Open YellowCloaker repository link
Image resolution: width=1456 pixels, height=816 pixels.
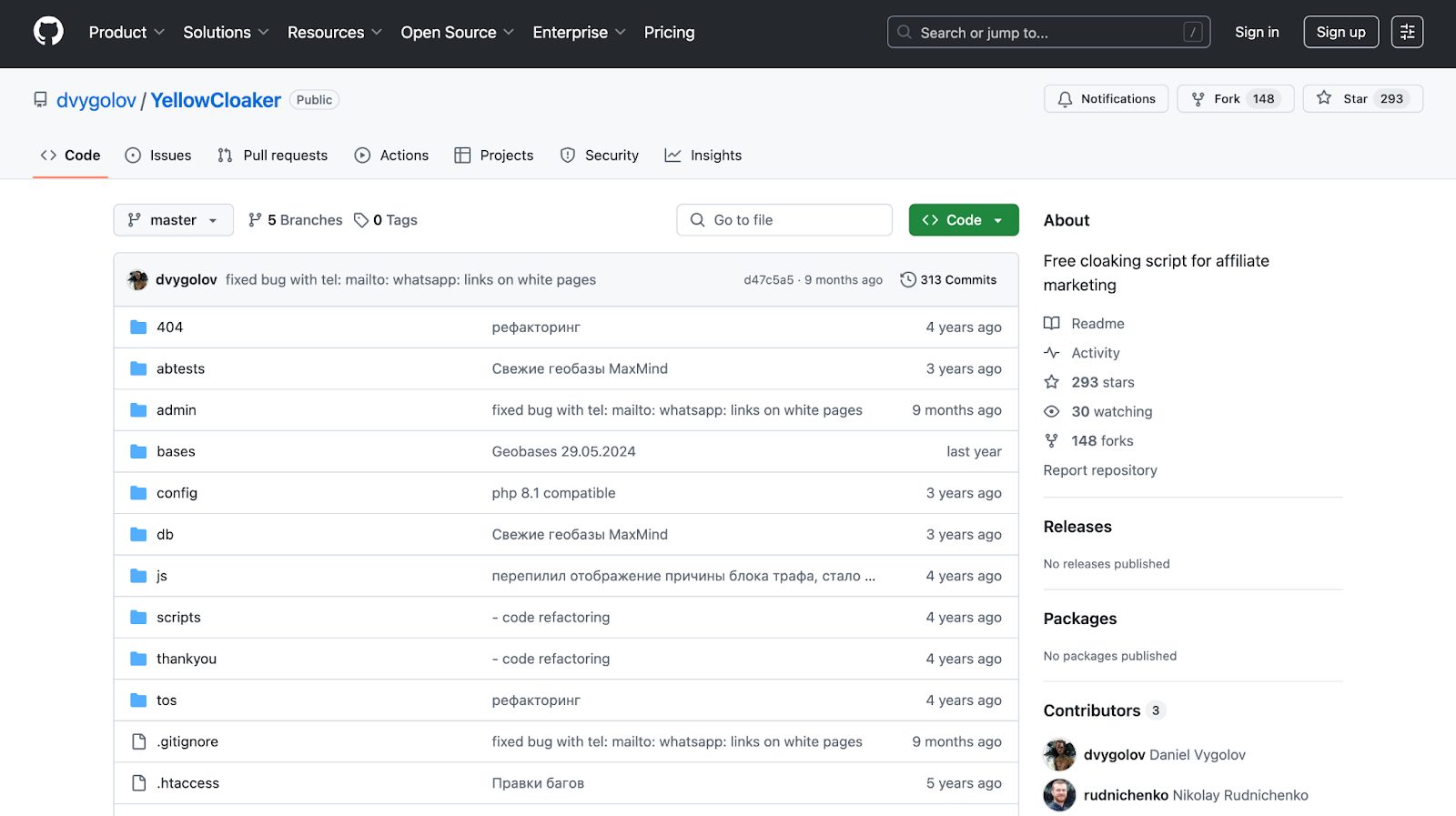216,100
